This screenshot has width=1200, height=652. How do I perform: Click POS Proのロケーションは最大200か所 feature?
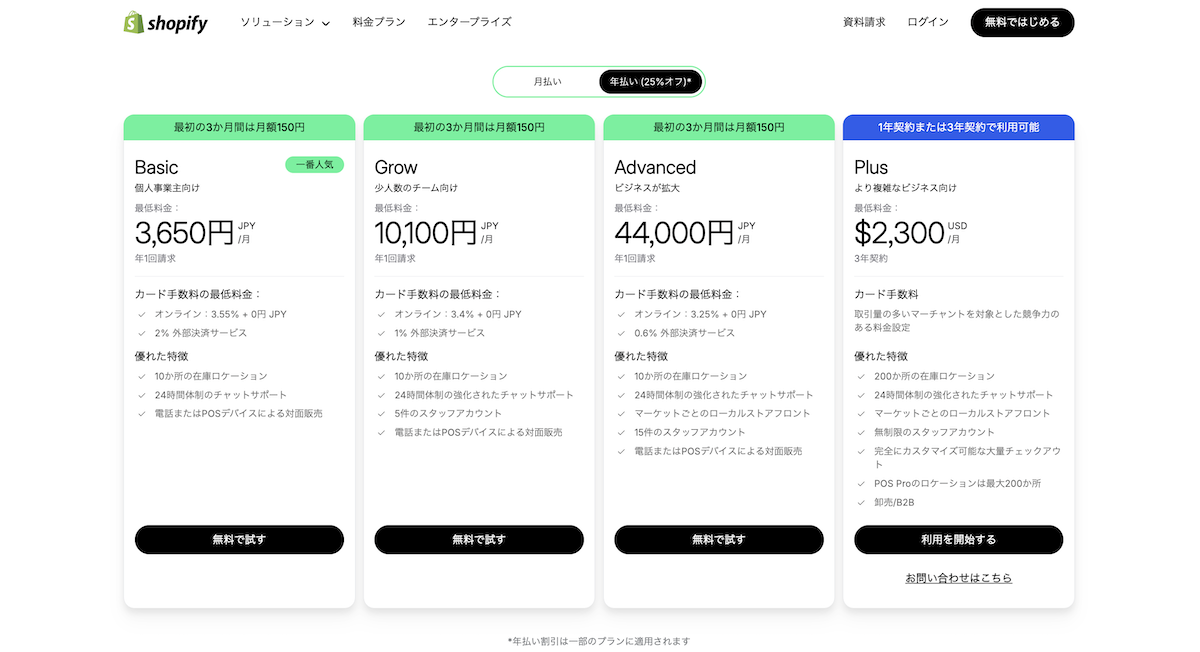click(957, 483)
